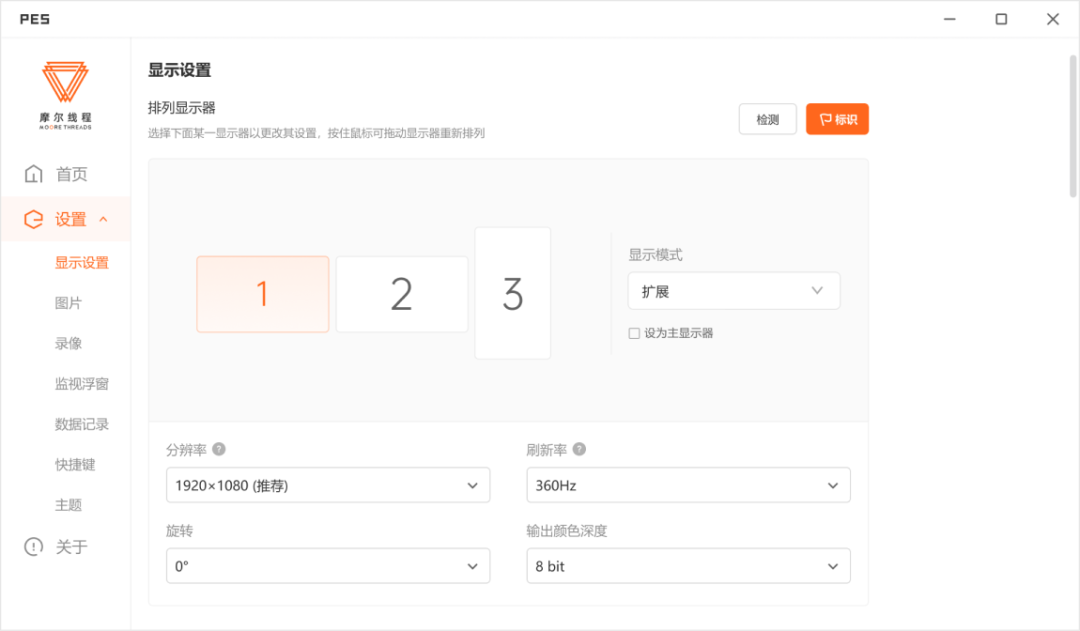Click the 显示设置 page heading
This screenshot has height=631, width=1080.
[179, 70]
